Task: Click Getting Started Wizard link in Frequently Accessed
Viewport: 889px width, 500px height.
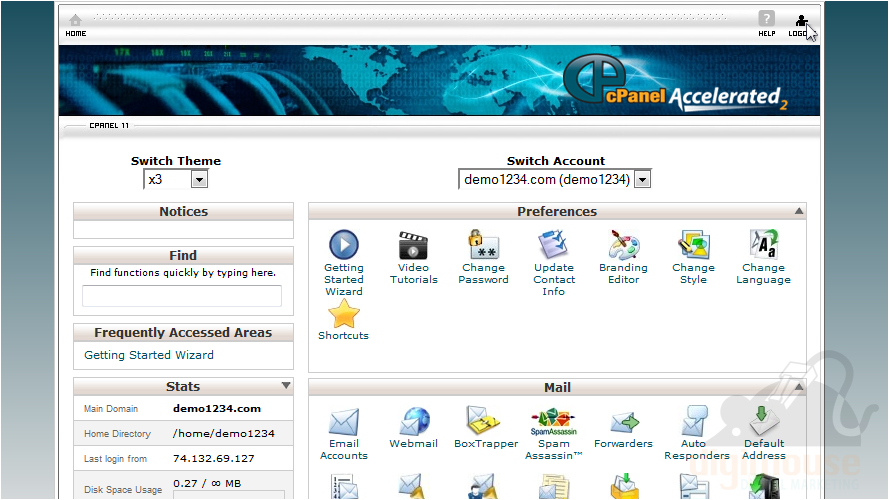Action: [149, 355]
